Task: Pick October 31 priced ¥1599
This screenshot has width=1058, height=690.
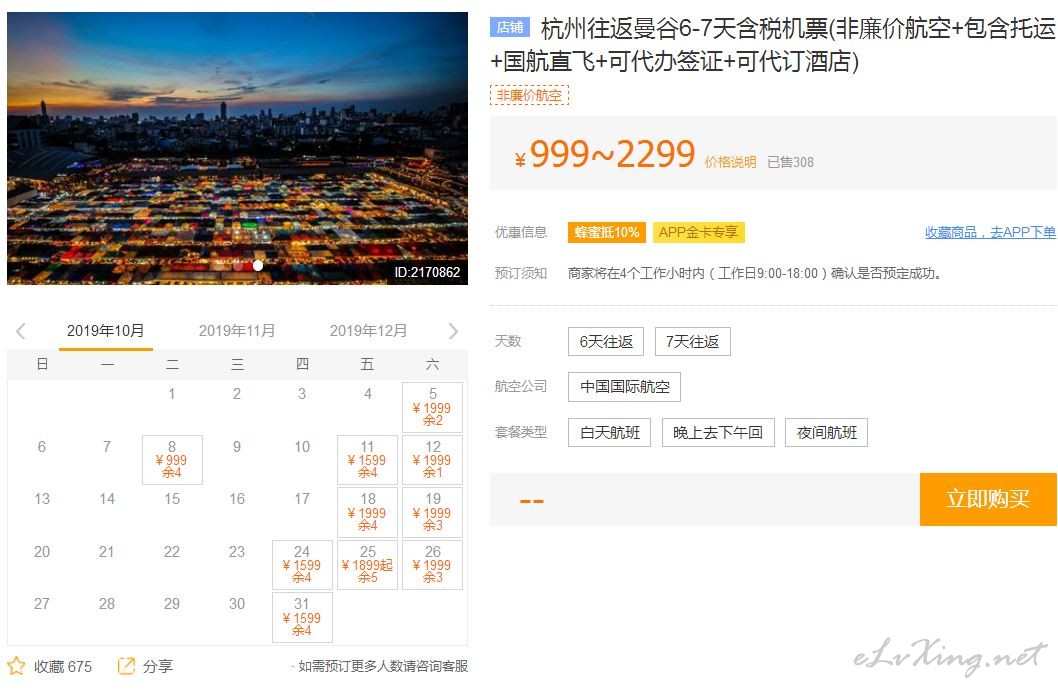Action: point(302,617)
